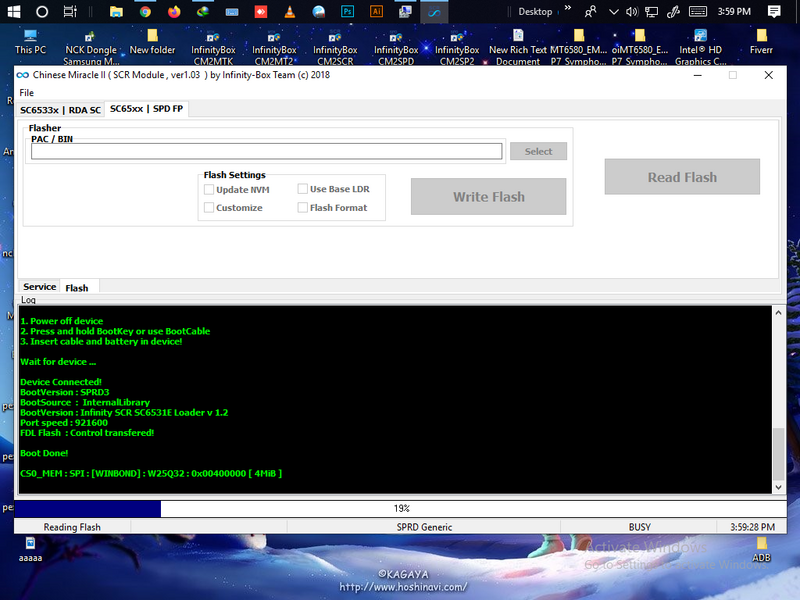Select the ADB folder on desktop

761,549
